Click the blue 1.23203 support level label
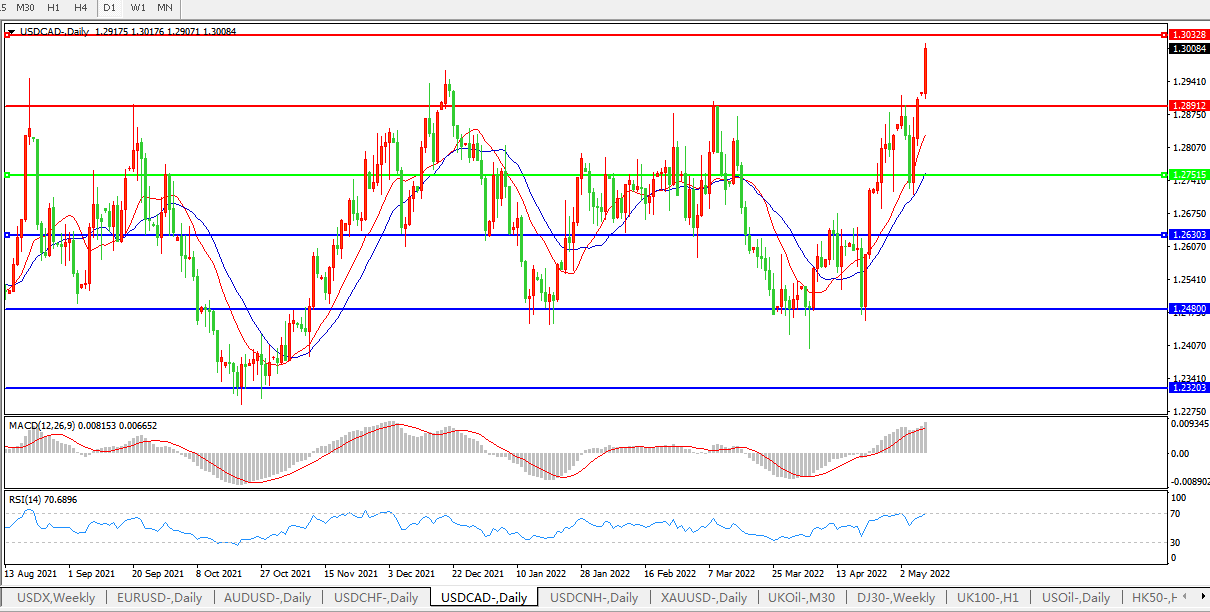The height and width of the screenshot is (612, 1210). point(1186,388)
